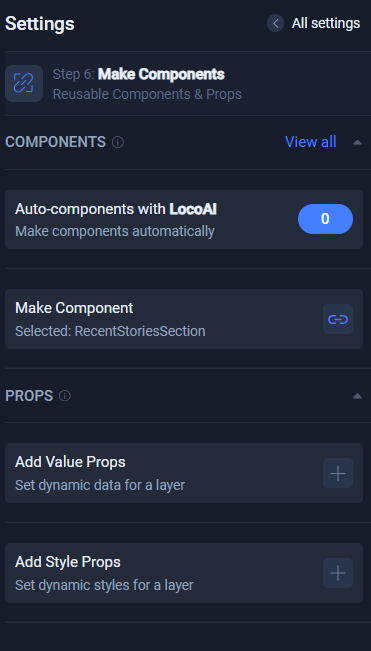This screenshot has height=651, width=371.
Task: Click the PROPS info icon
Action: (65, 396)
